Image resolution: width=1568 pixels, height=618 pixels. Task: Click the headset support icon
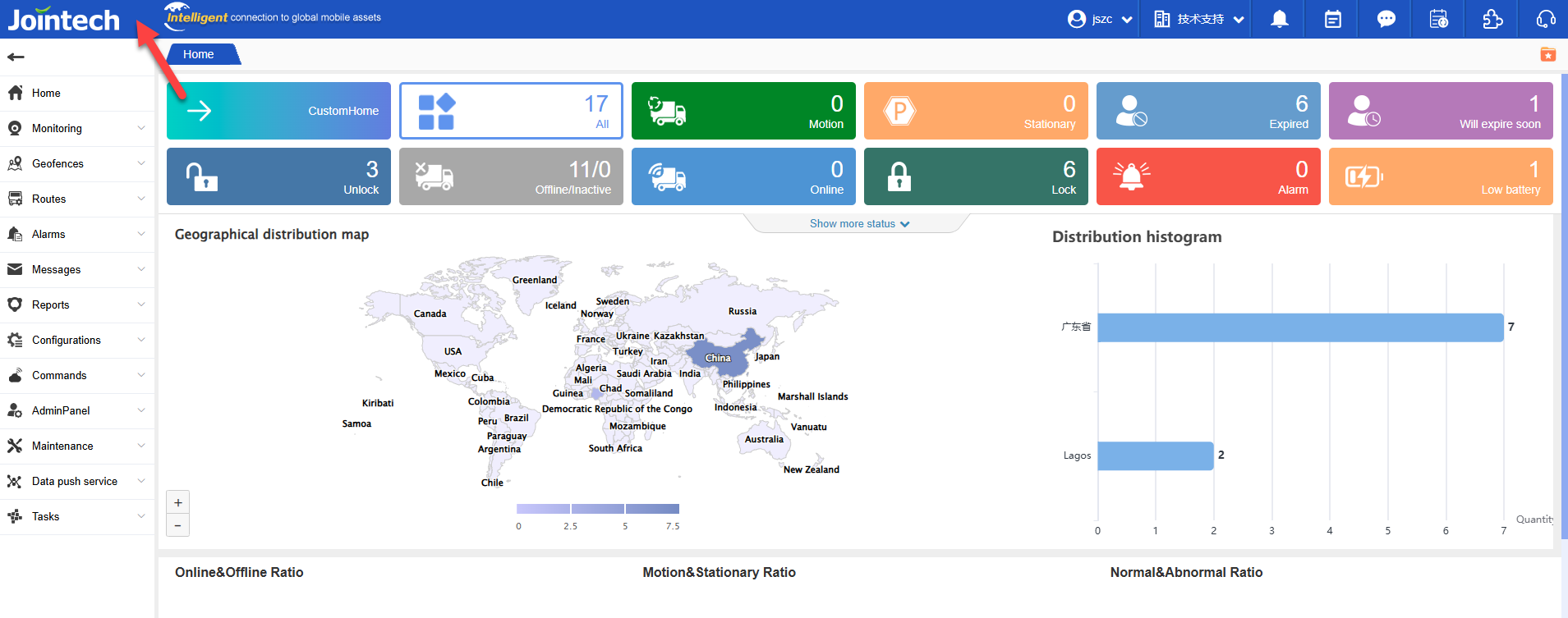[x=1546, y=19]
